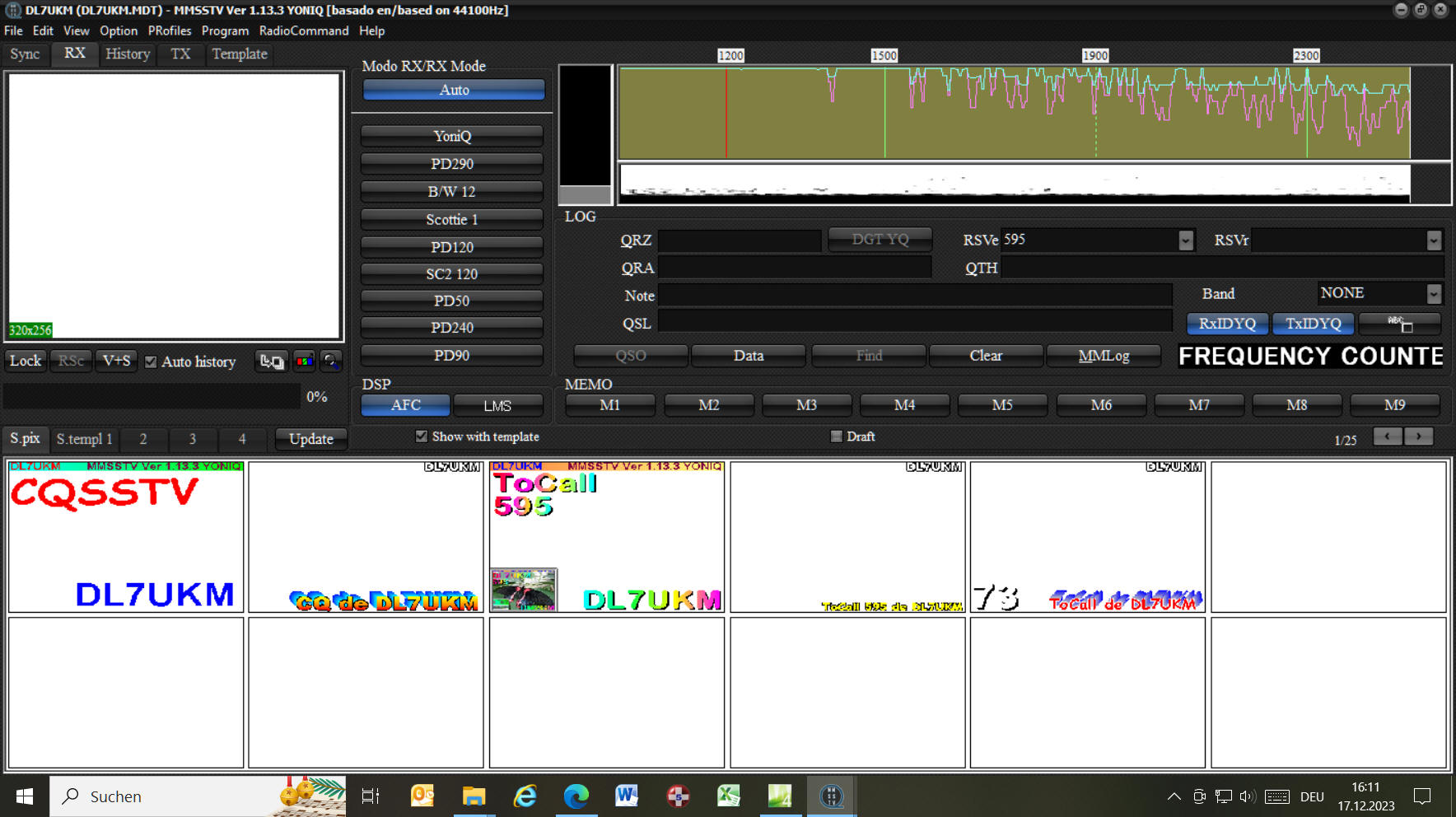Viewport: 1456px width, 817px height.
Task: Open the Band NONE dropdown
Action: 1434,293
